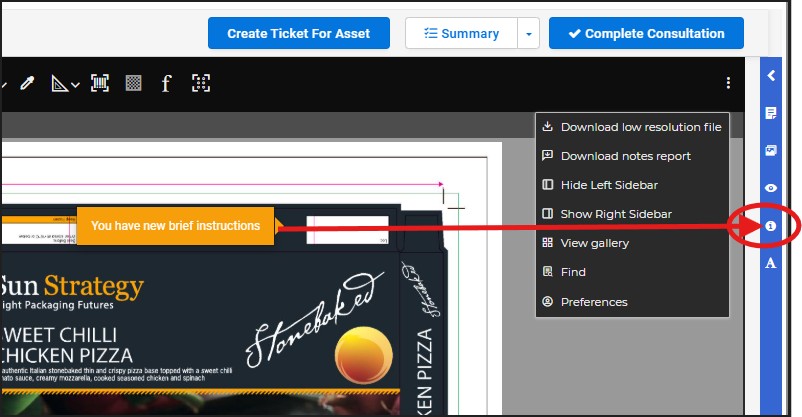This screenshot has width=802, height=417.
Task: Choose Download notes report
Action: pyautogui.click(x=632, y=156)
